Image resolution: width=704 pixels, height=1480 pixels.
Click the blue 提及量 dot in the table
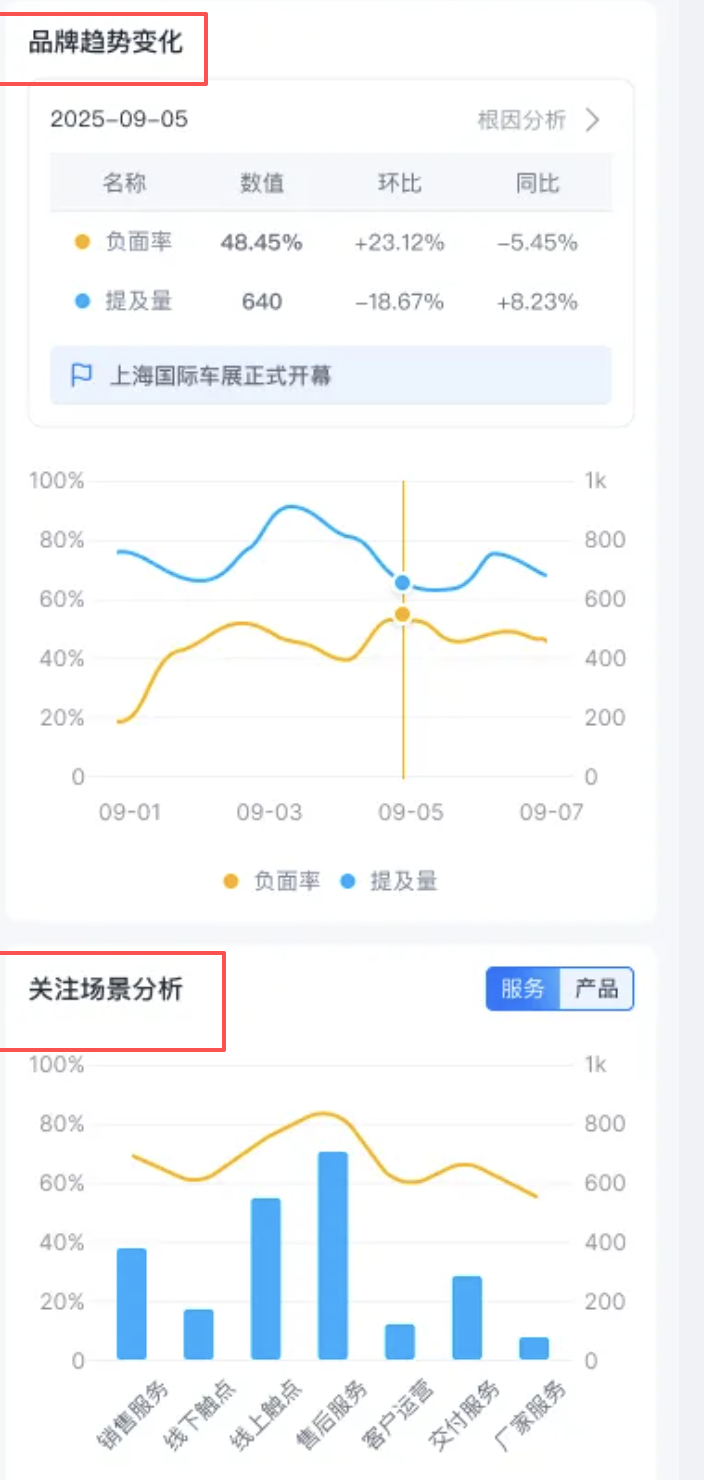pos(83,301)
